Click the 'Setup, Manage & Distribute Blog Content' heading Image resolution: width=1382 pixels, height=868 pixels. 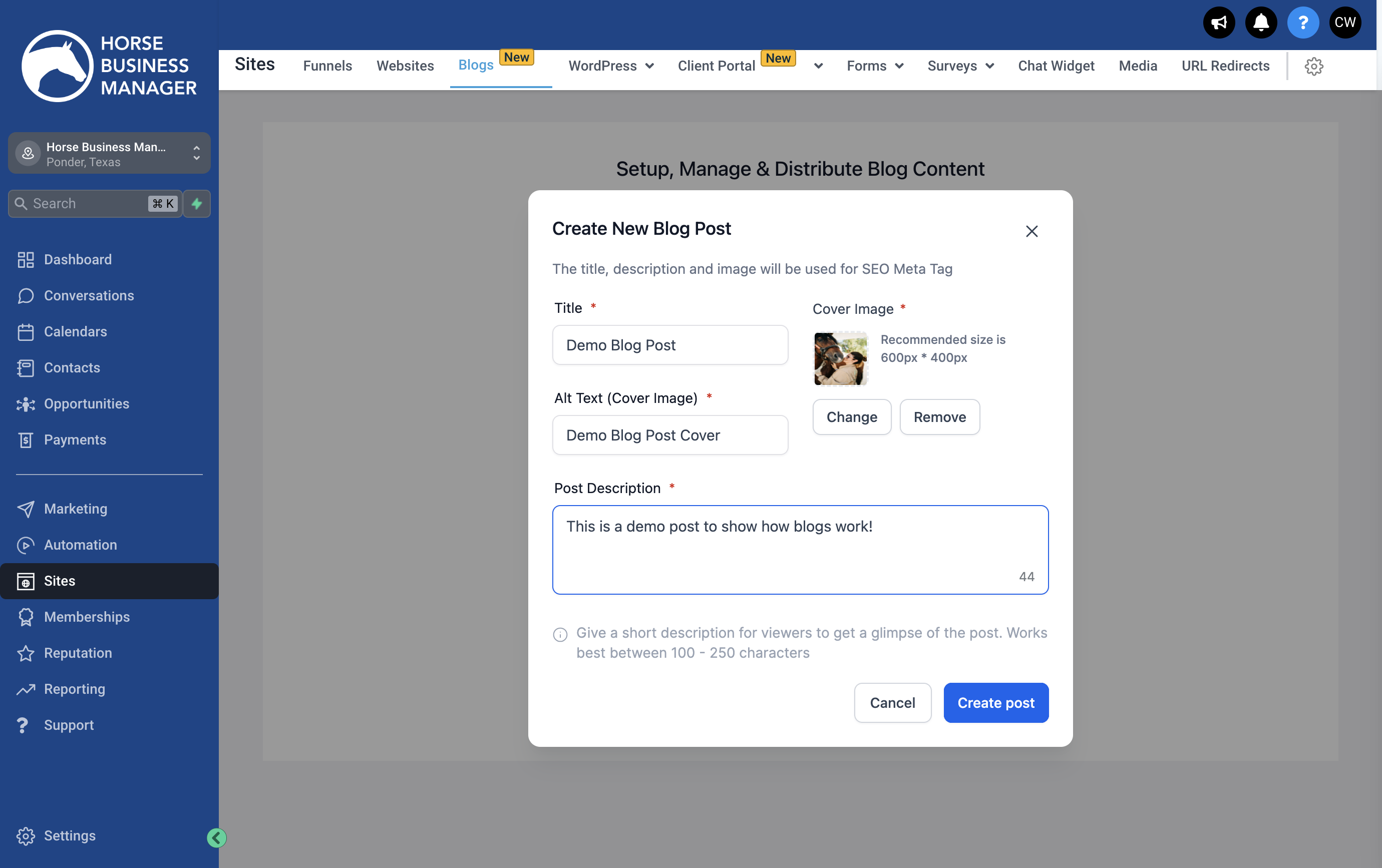800,169
